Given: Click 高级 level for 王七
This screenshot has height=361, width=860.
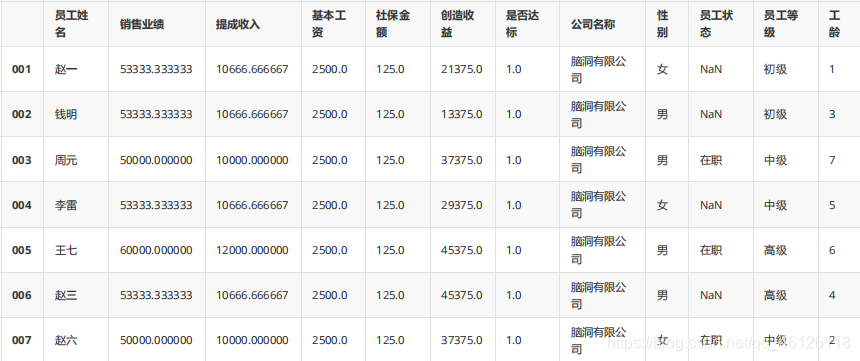Looking at the screenshot, I should [775, 250].
